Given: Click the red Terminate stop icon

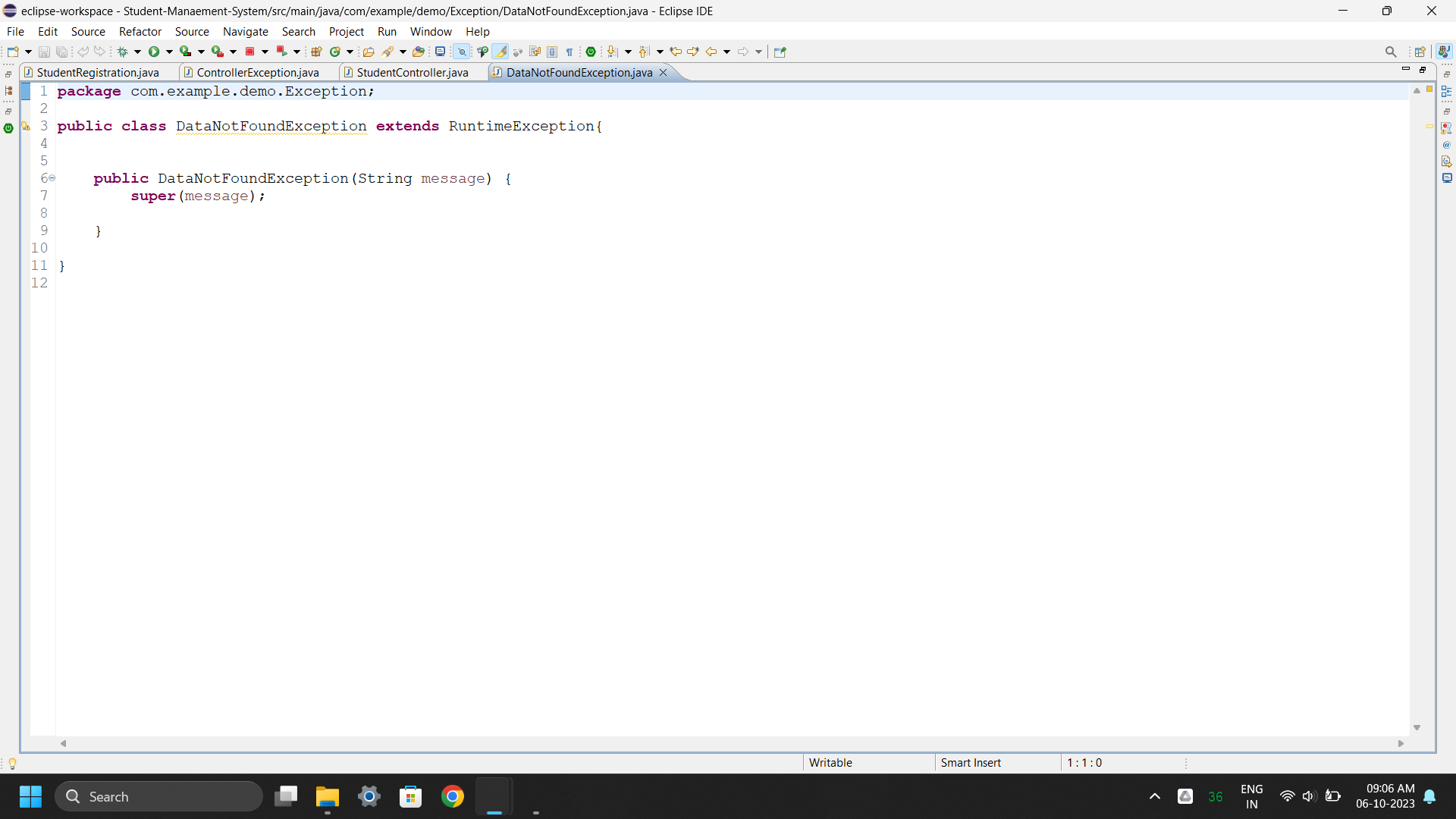Looking at the screenshot, I should pos(249,52).
